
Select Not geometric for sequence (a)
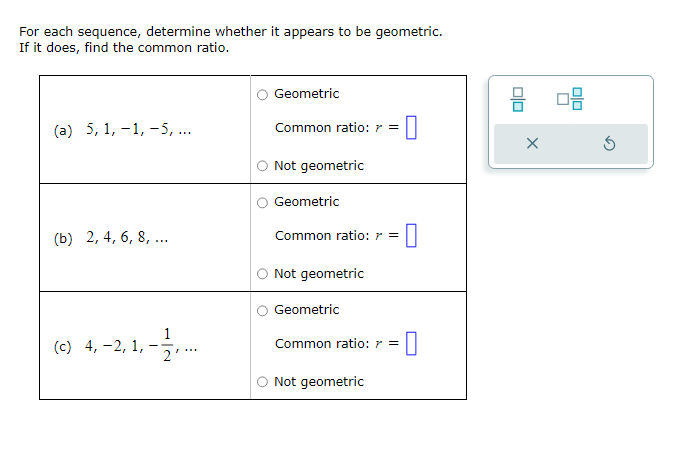point(262,166)
